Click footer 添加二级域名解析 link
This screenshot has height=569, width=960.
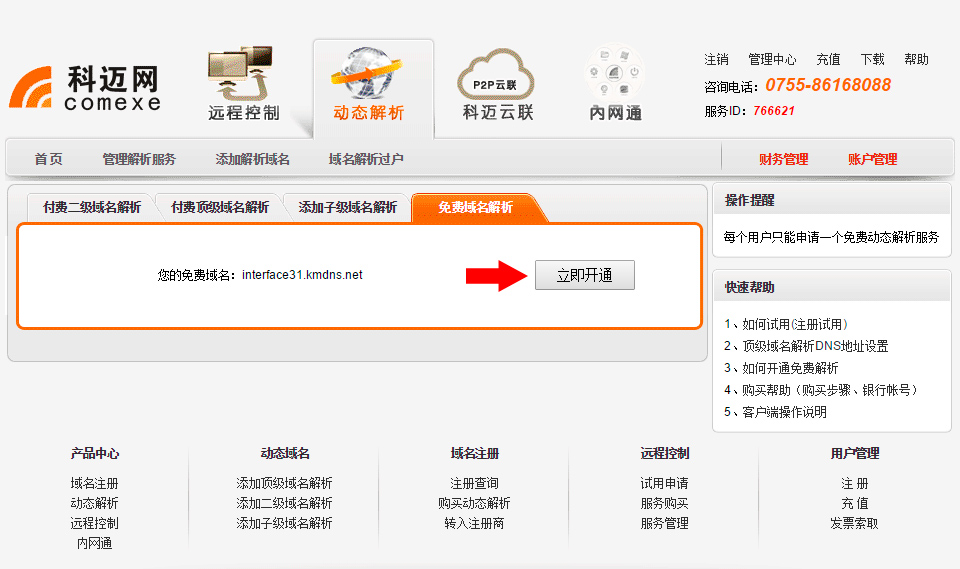click(284, 503)
